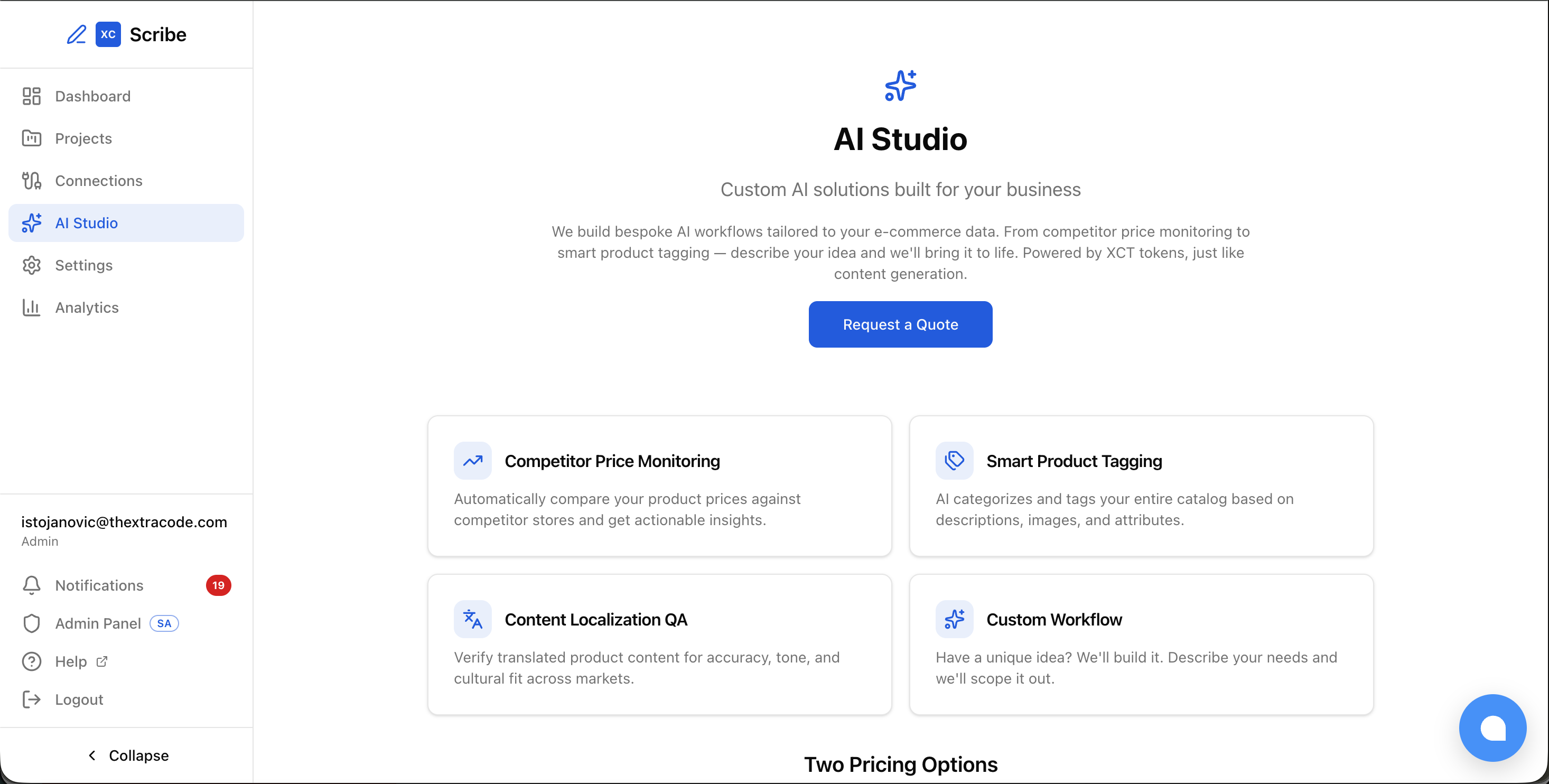Viewport: 1549px width, 784px height.
Task: Open the chat support bubble
Action: 1492,727
